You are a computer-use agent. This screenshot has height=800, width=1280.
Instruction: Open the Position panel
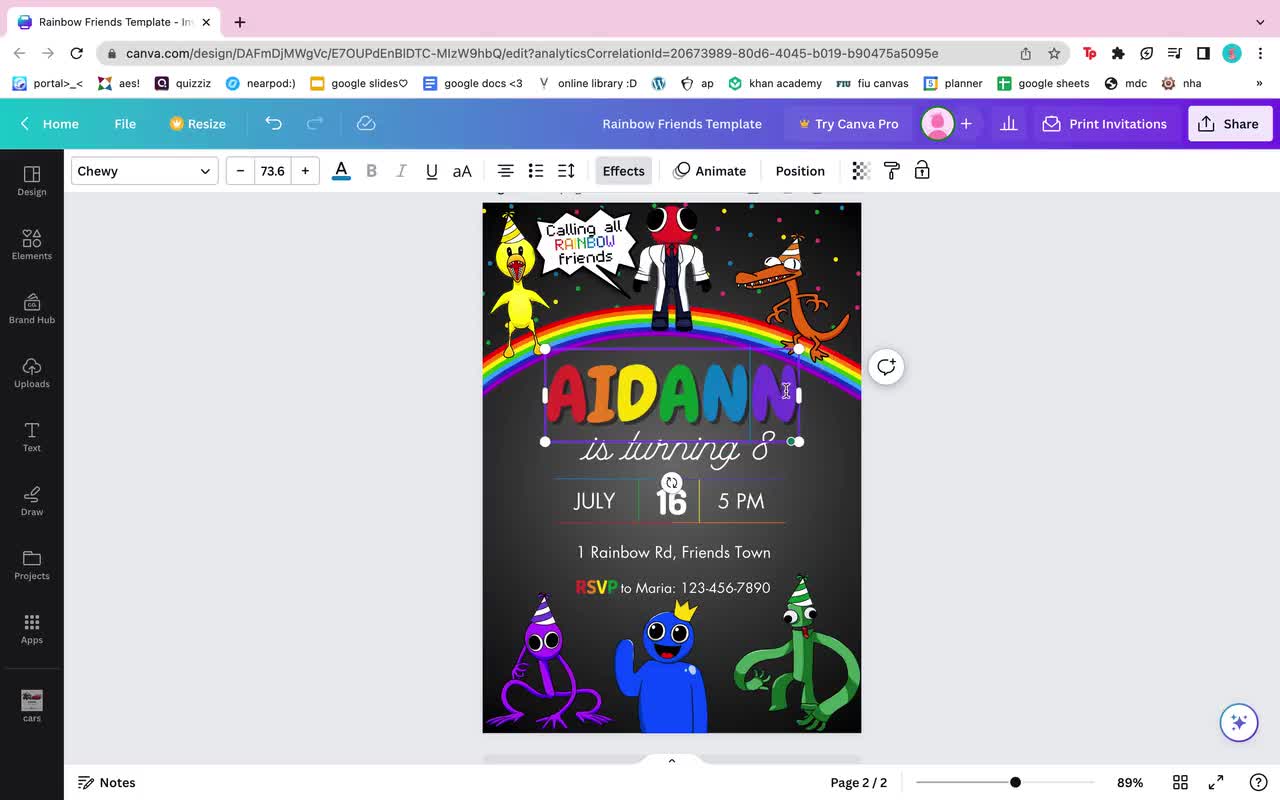point(800,171)
